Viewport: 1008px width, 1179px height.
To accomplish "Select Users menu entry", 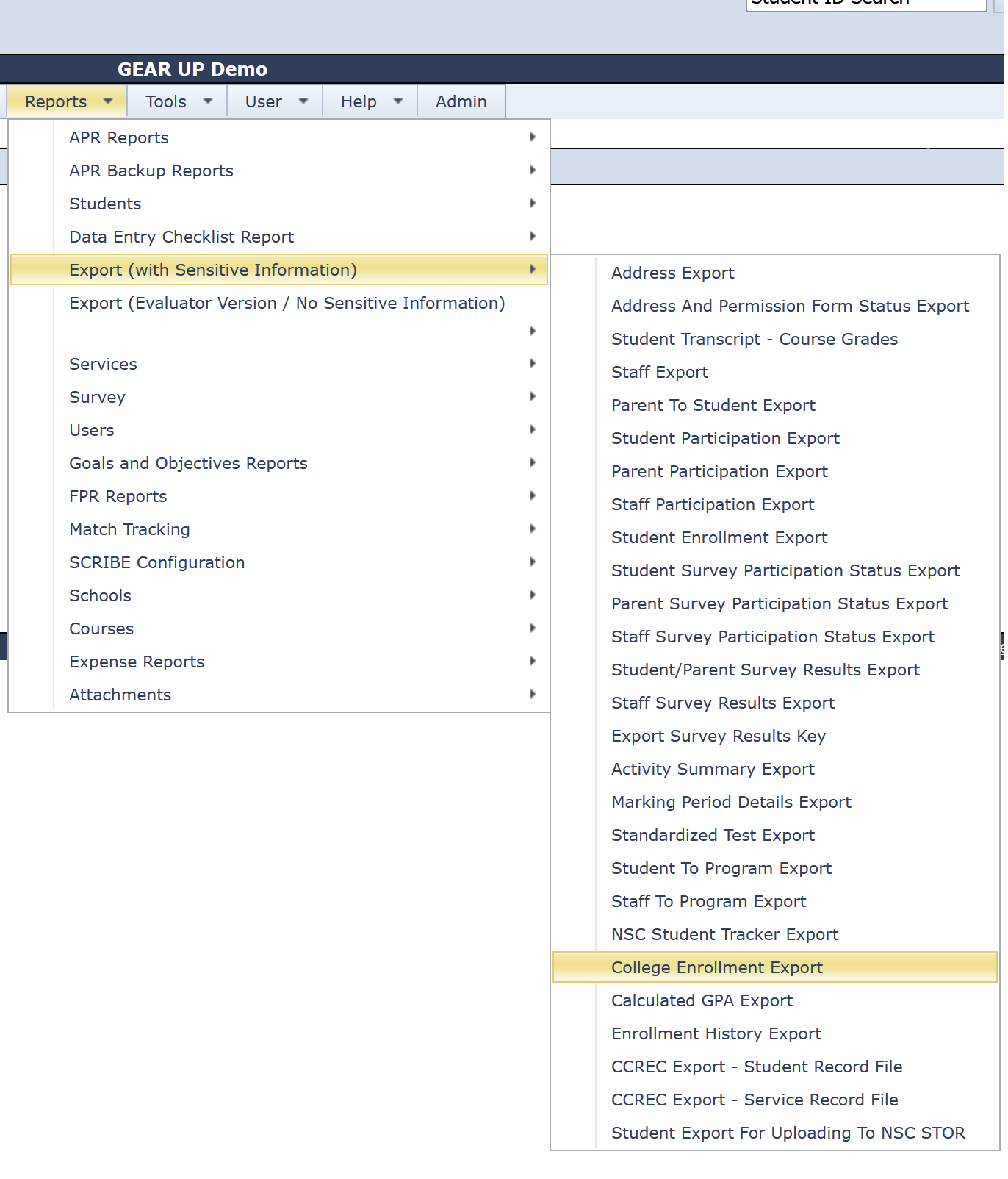I will coord(278,430).
